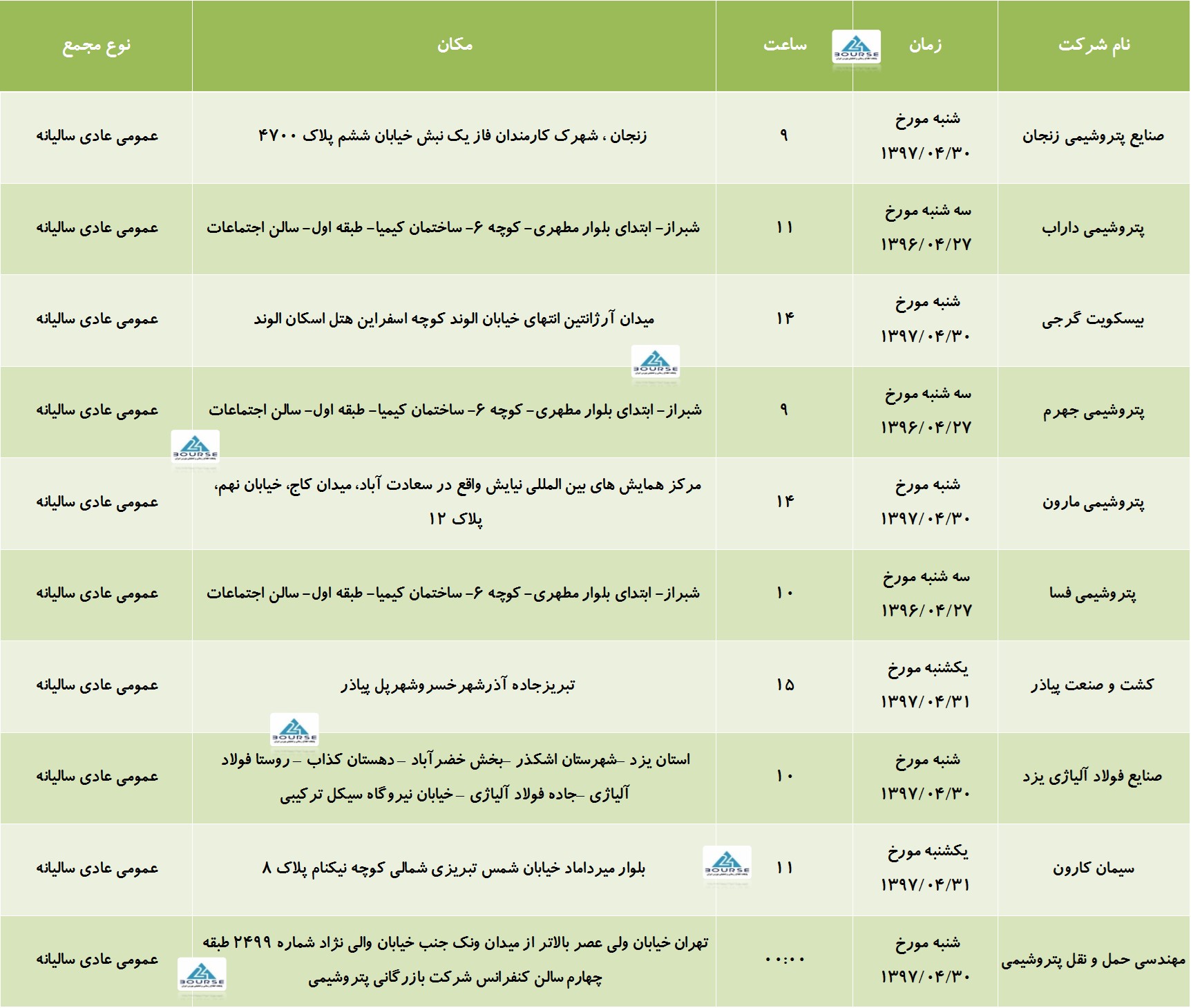Click the شیراز address in the پتروشیمی جهرم row
Screen dimensions: 1191x1008
click(455, 410)
